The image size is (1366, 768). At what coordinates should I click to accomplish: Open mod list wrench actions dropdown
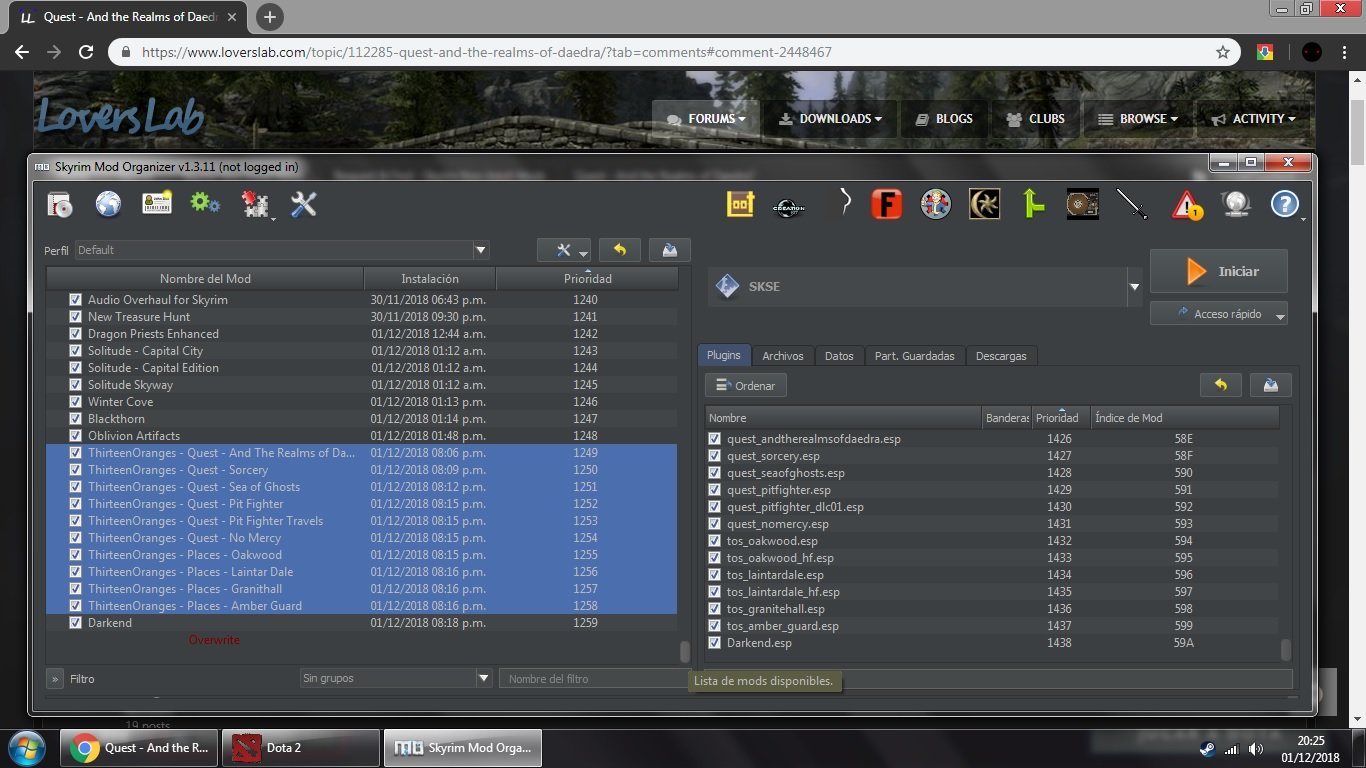[564, 250]
